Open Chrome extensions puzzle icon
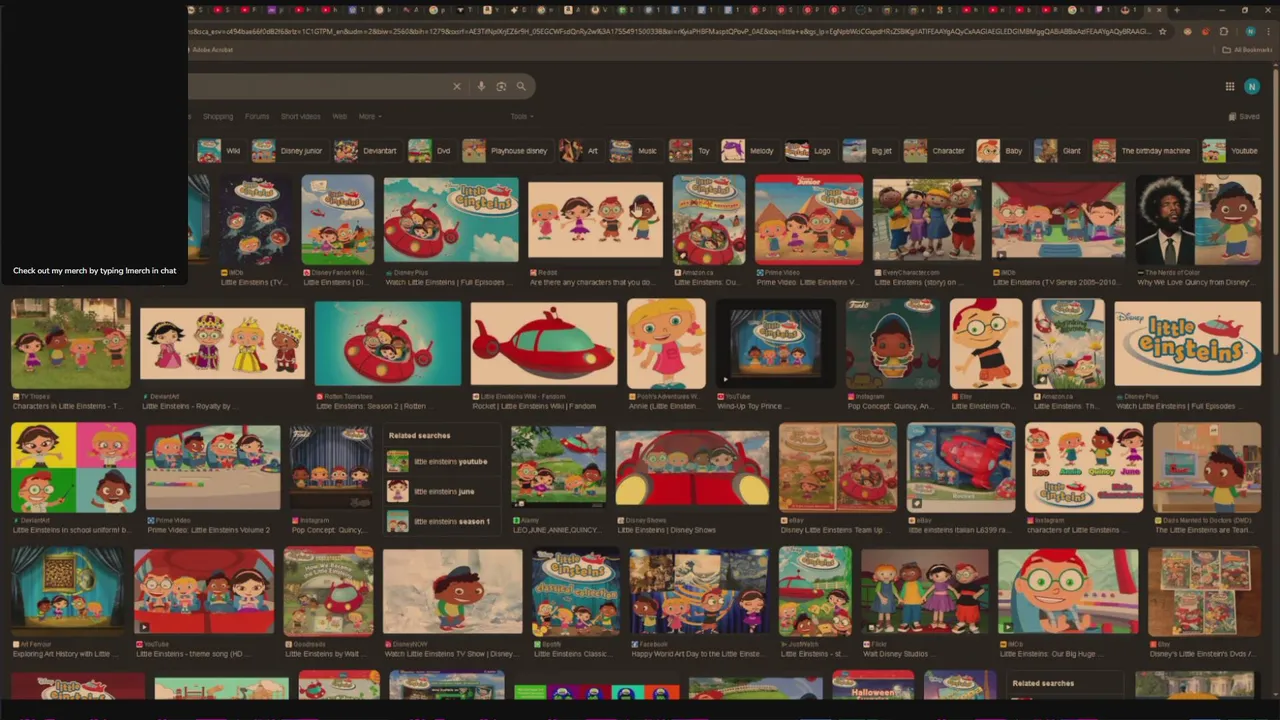Image resolution: width=1280 pixels, height=720 pixels. 1224,32
